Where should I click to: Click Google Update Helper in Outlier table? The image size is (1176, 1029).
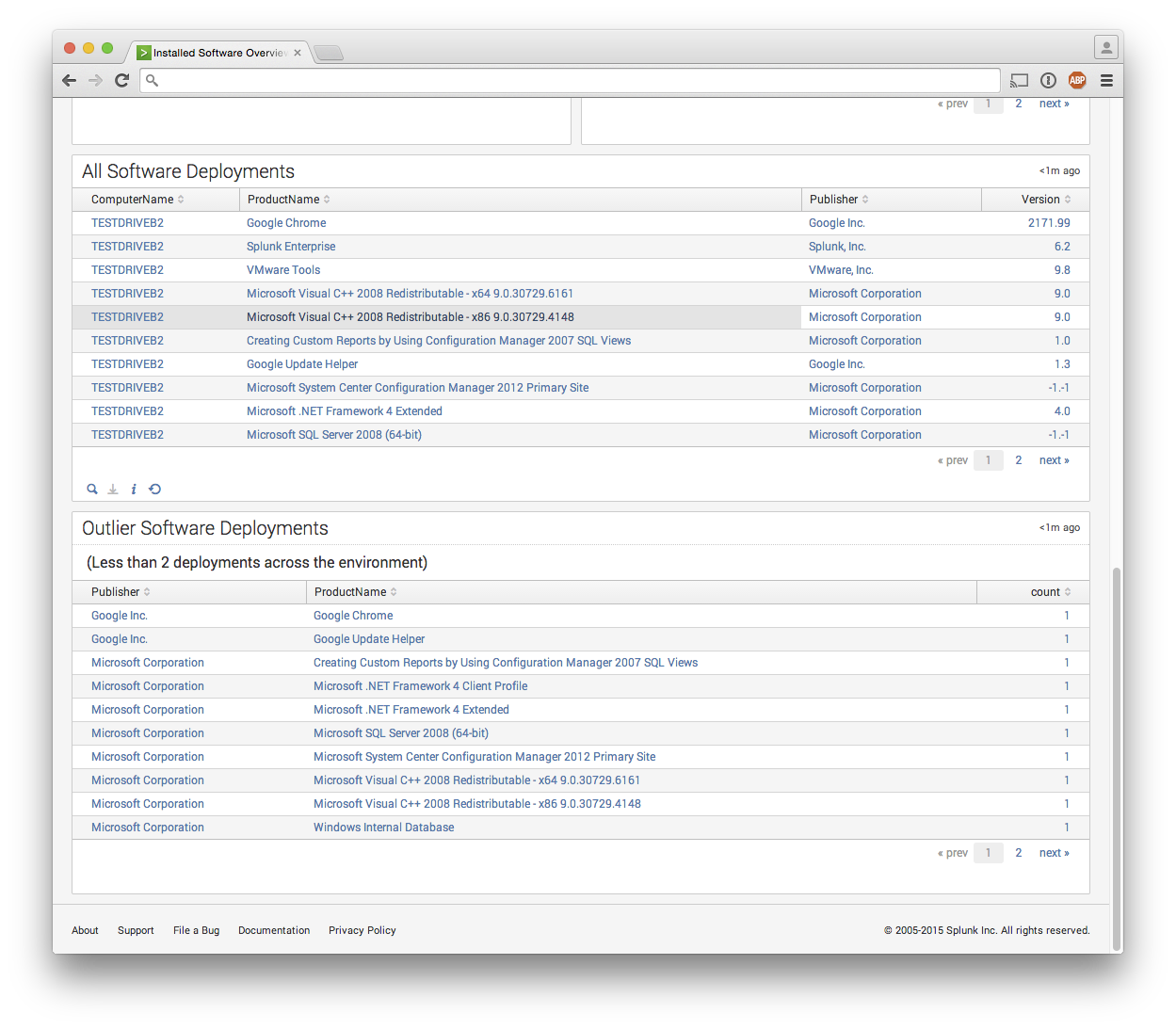369,639
